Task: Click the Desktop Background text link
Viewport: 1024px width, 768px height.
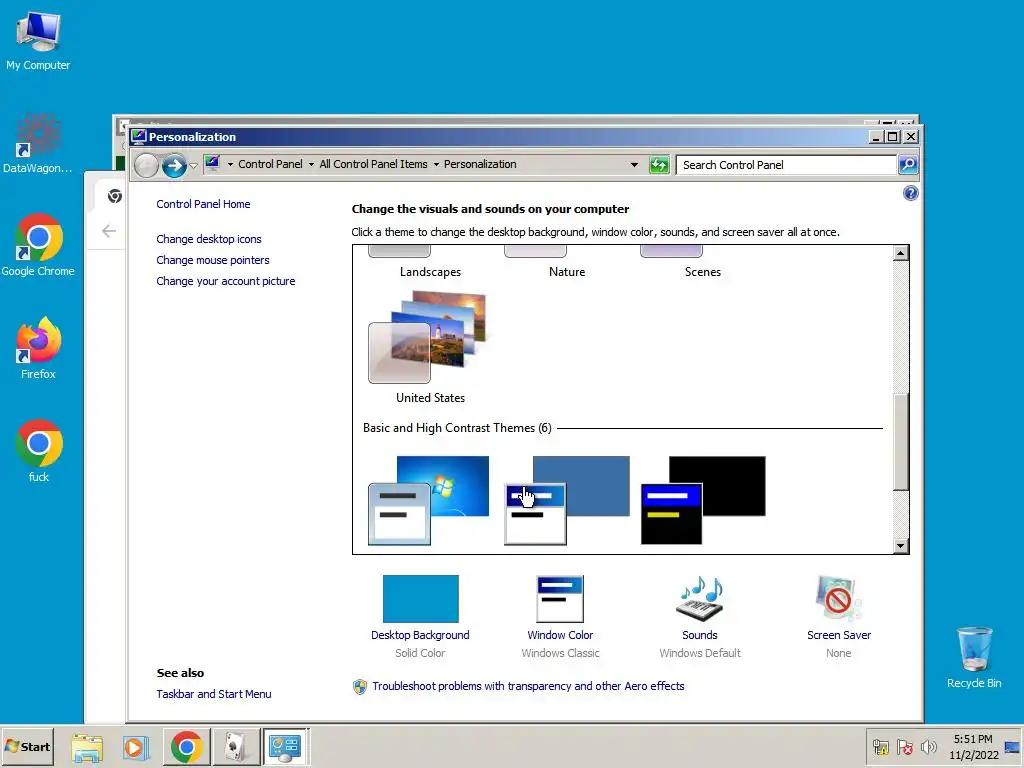Action: (x=420, y=635)
